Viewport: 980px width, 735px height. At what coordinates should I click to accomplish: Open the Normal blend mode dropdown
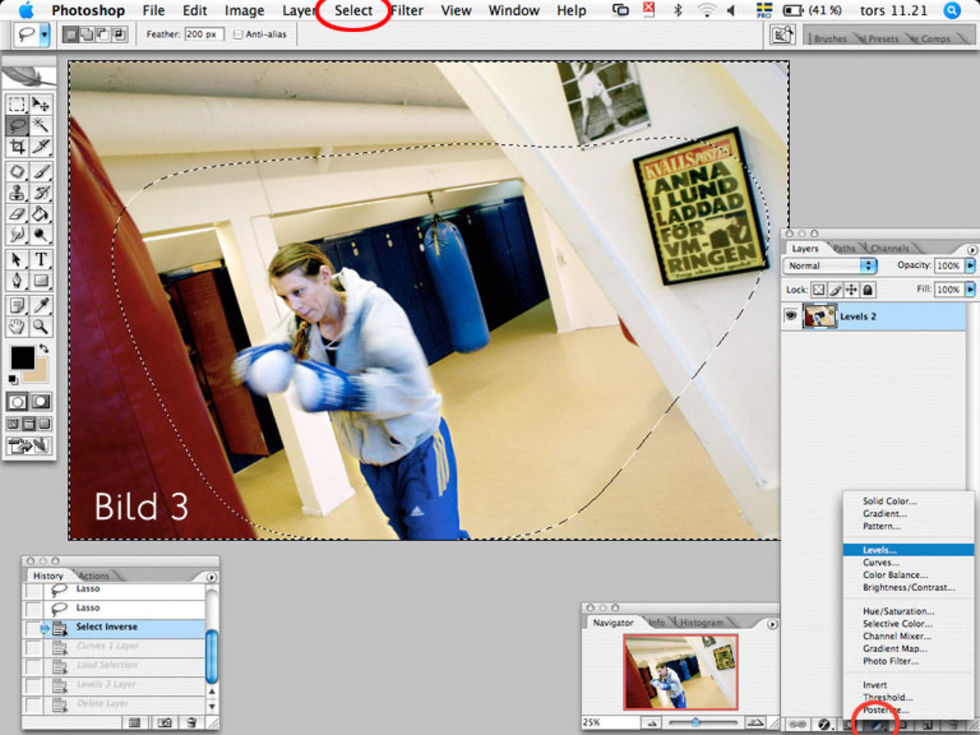(830, 266)
